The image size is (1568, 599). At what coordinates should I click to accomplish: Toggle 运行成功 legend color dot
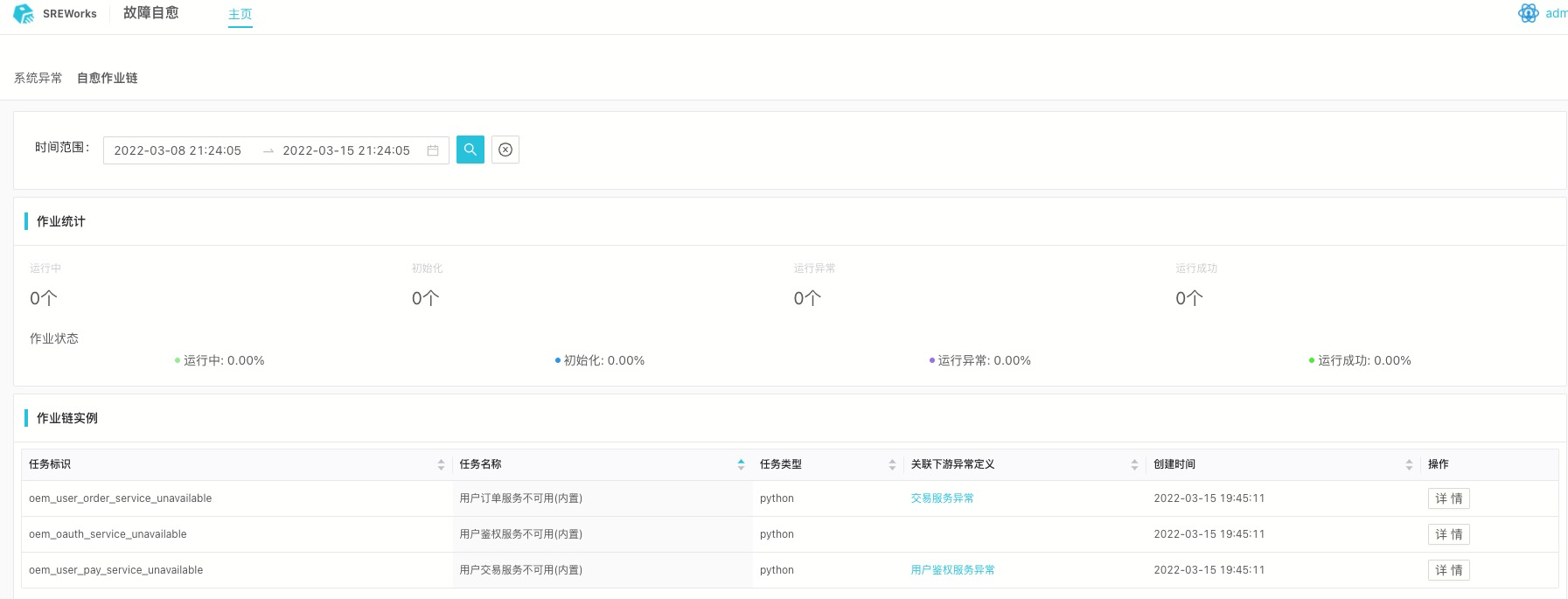click(x=1312, y=360)
